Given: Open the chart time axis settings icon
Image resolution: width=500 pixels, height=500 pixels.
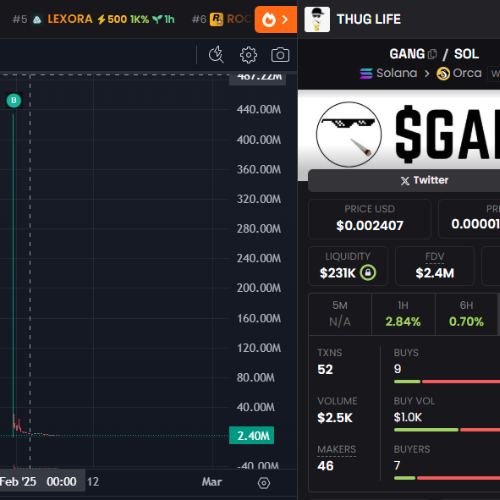Looking at the screenshot, I should (x=264, y=483).
